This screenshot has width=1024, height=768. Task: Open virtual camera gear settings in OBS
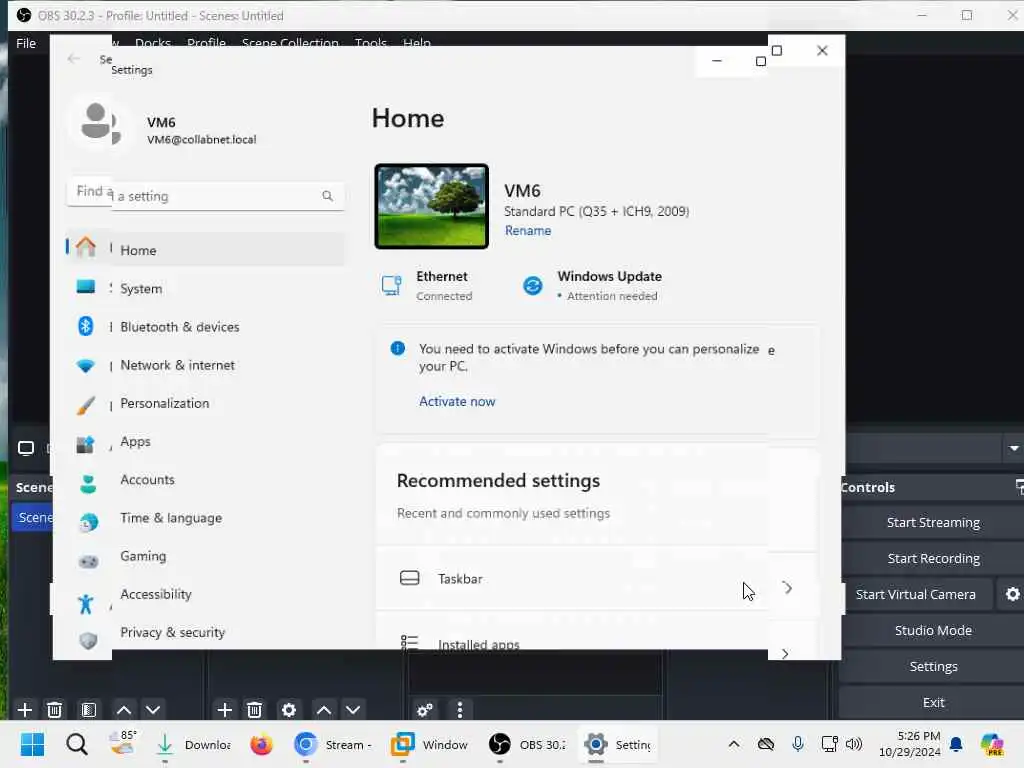(x=1012, y=594)
